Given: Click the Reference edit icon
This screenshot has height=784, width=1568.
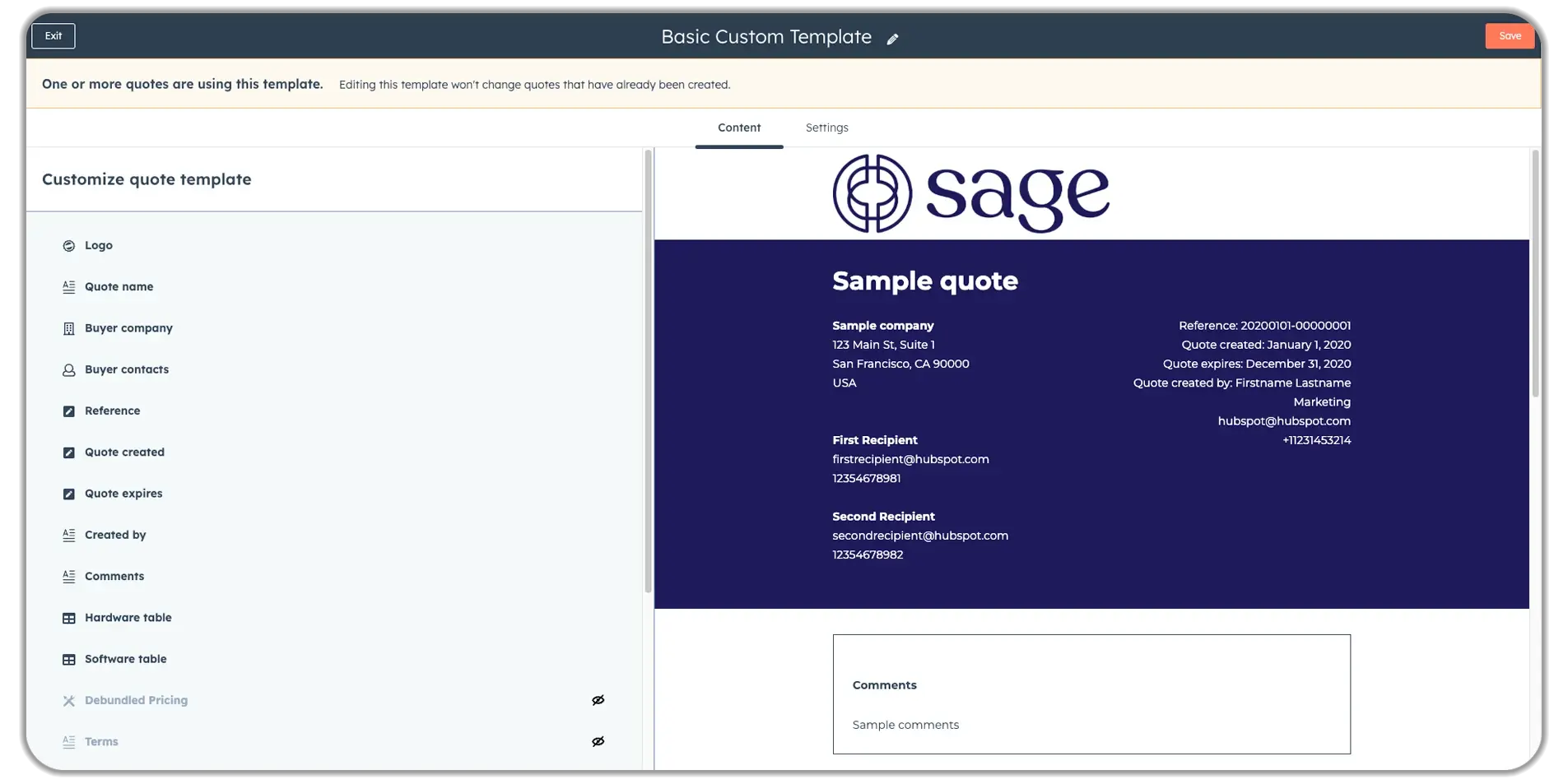Looking at the screenshot, I should click(x=69, y=411).
